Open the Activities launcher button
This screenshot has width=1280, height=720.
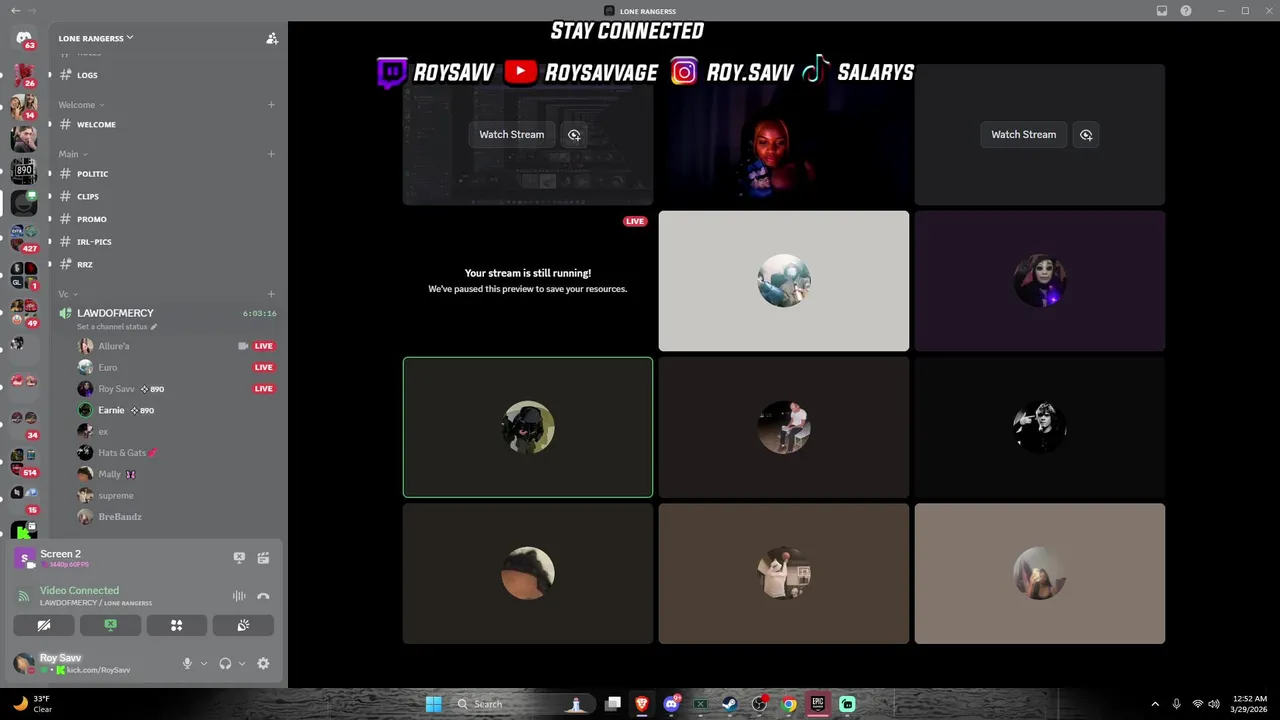[176, 625]
